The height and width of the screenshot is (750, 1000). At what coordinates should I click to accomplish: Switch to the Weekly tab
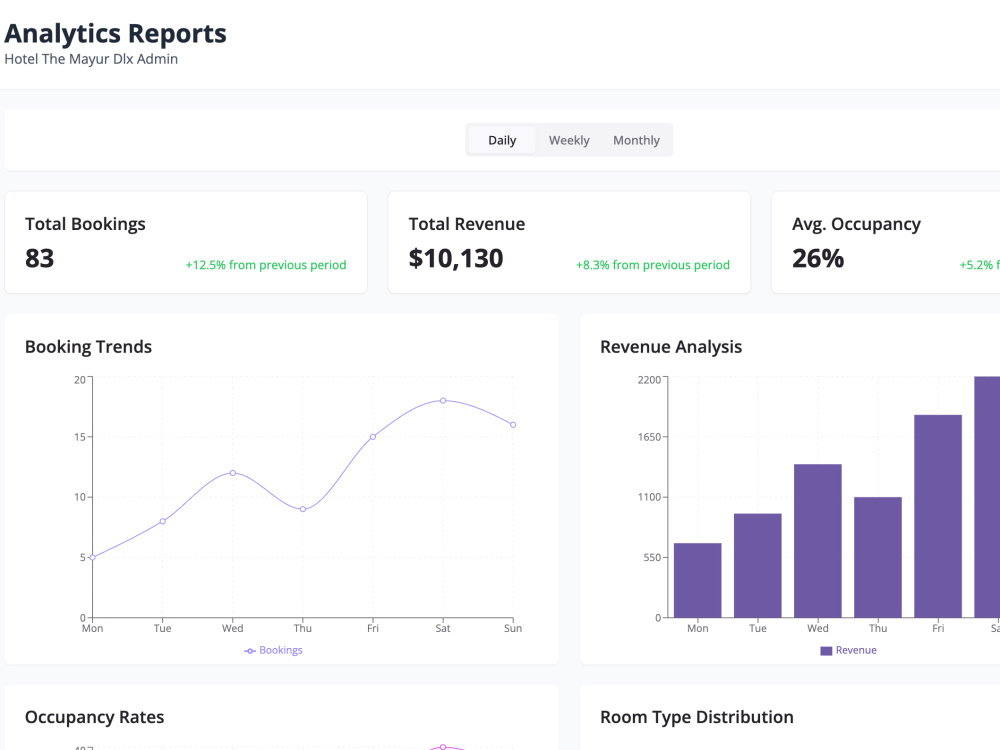[x=569, y=140]
